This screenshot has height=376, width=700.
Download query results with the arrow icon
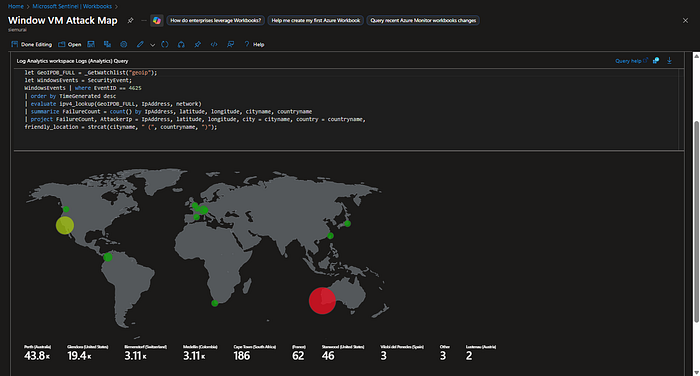pos(669,61)
